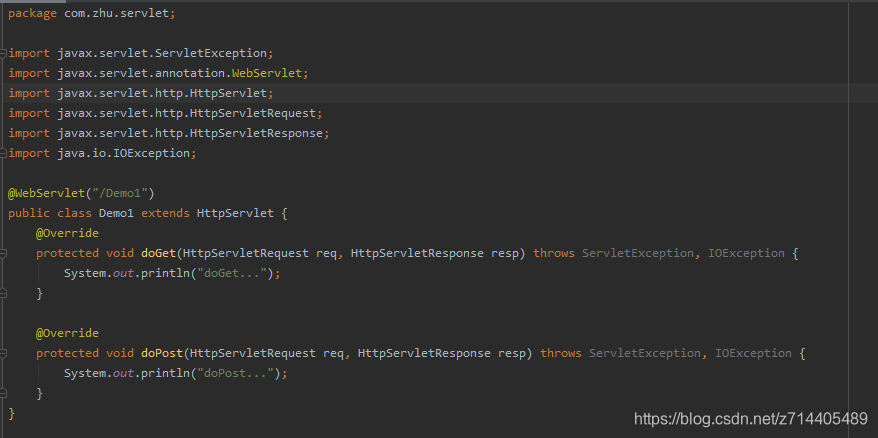
Task: Click WebServlet in the annotation import line
Action: pos(267,73)
